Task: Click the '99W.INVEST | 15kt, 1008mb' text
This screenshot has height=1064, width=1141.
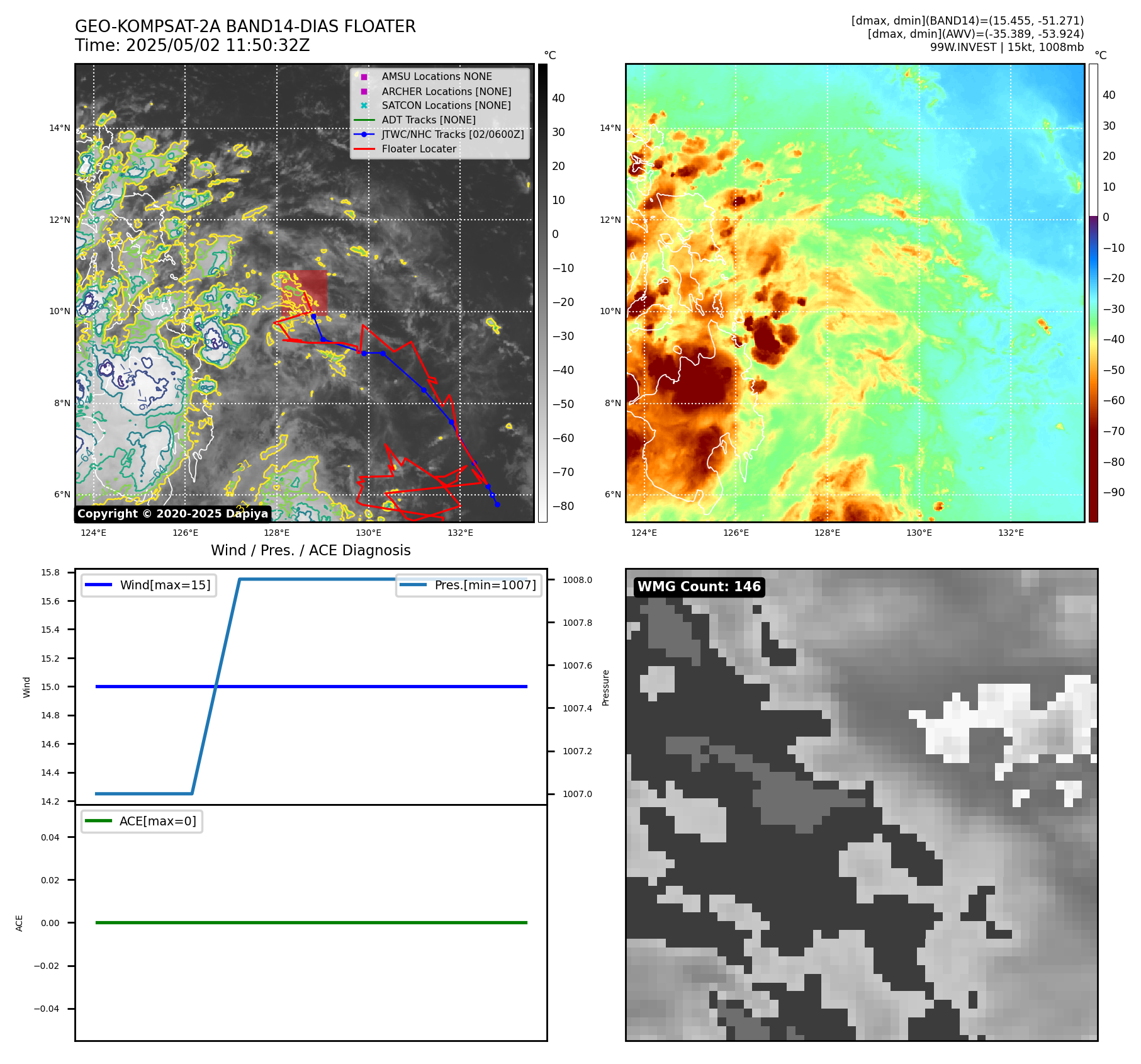Action: (x=1007, y=47)
